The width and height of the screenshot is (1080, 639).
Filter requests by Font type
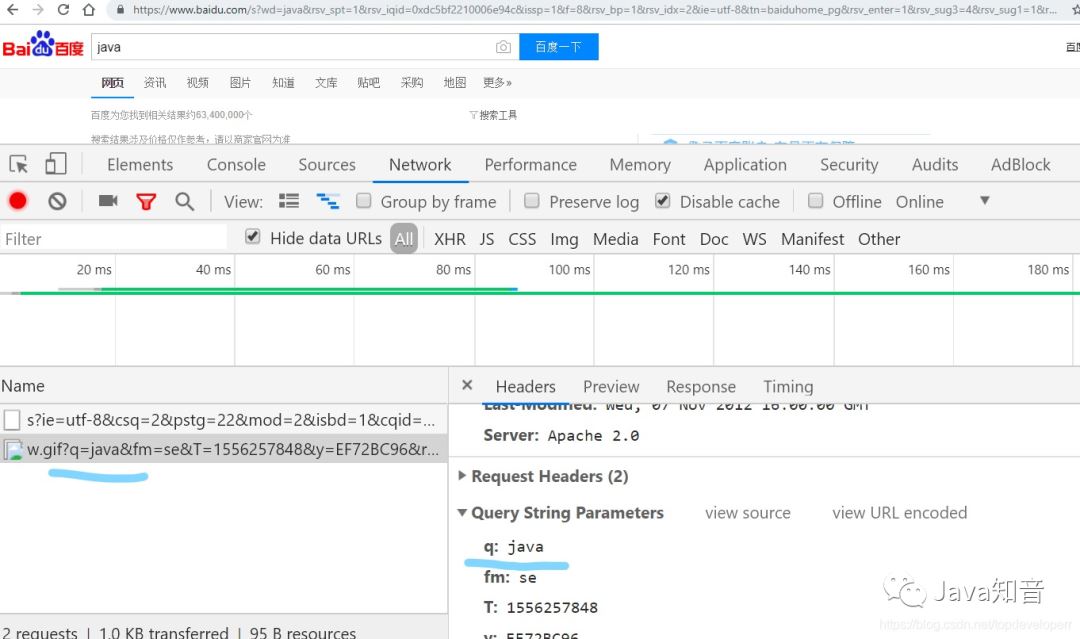click(669, 239)
